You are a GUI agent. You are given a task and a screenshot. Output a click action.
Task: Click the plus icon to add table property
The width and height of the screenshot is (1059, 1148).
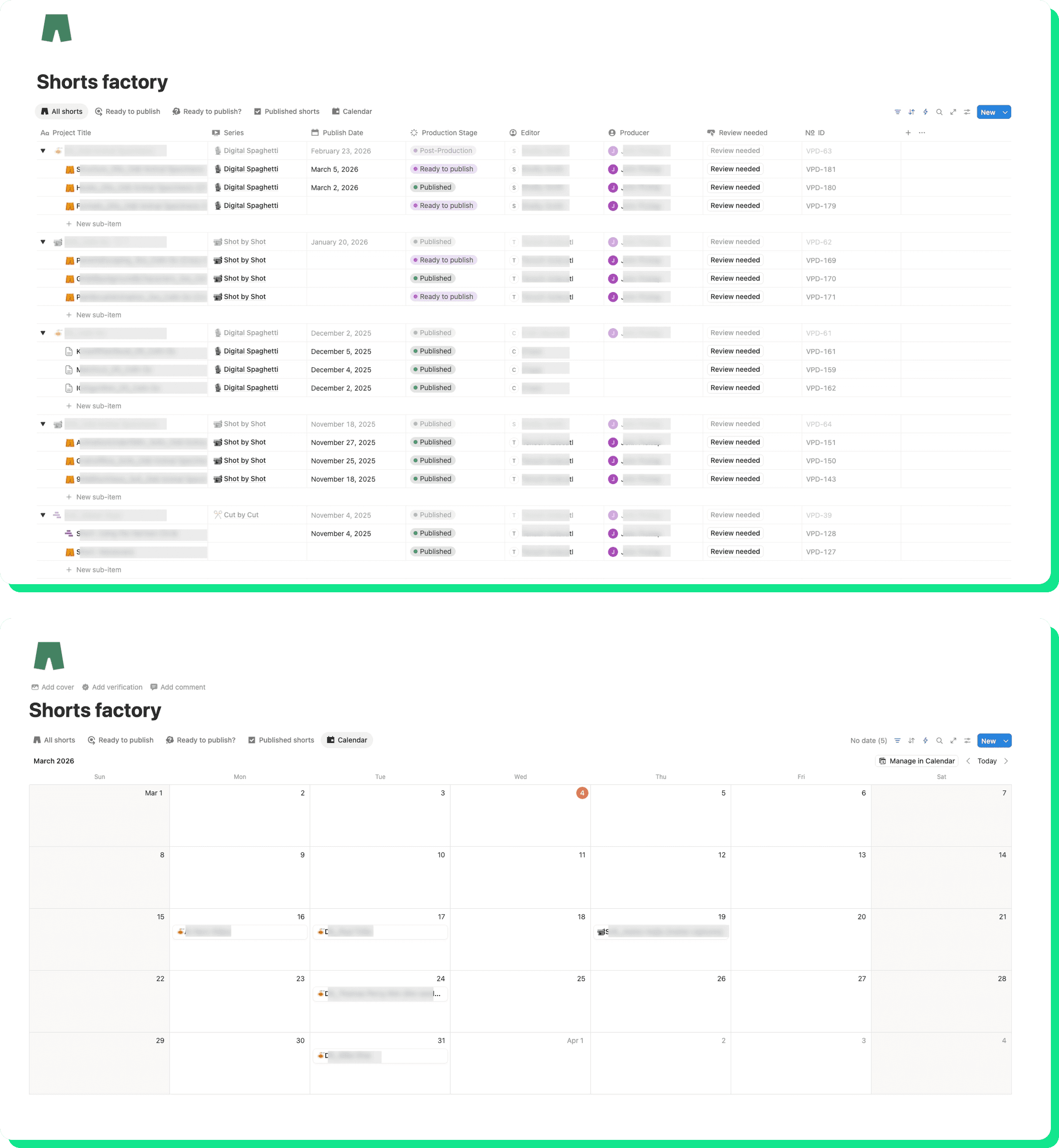pyautogui.click(x=908, y=133)
